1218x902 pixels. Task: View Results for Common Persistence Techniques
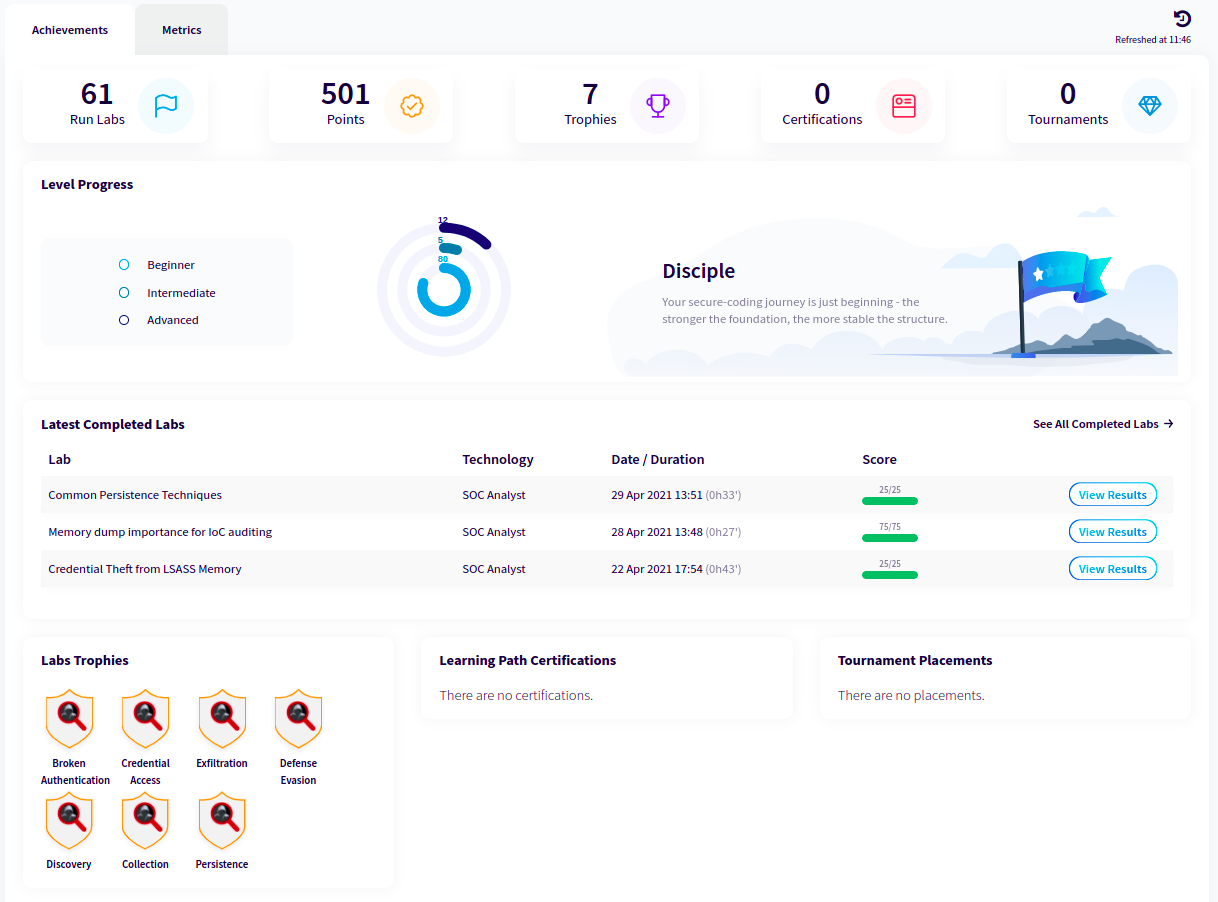(x=1112, y=494)
